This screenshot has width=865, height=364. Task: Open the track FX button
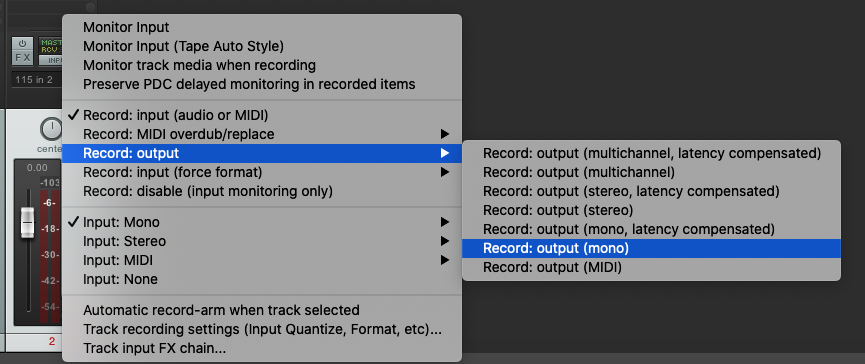pos(22,57)
